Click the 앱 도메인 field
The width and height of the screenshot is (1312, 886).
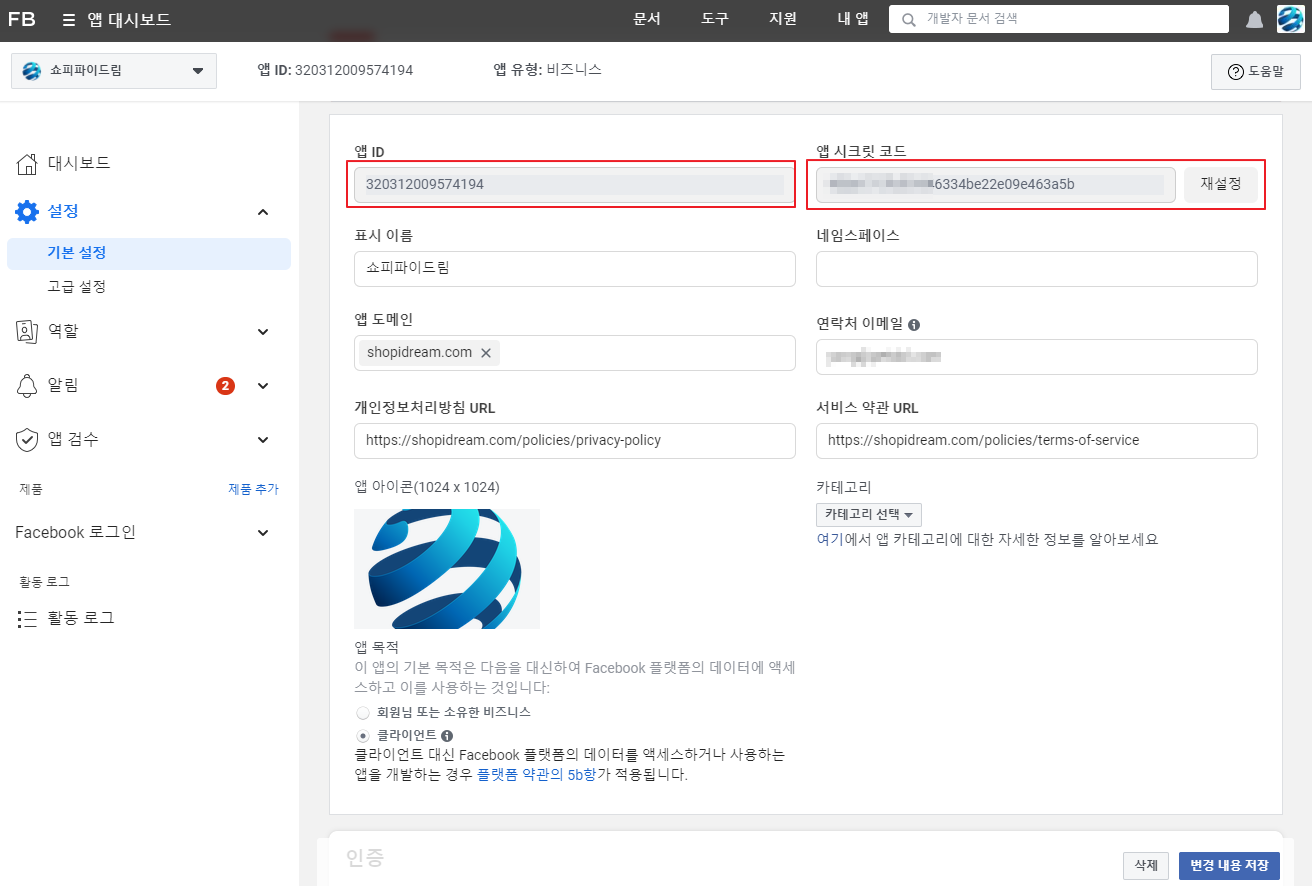tap(575, 353)
